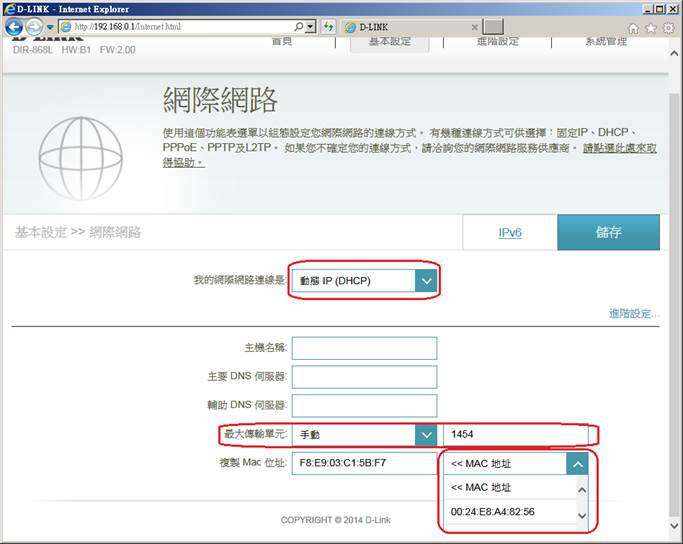This screenshot has width=683, height=544.
Task: Collapse the << MAC 地址 dropdown arrow
Action: [577, 463]
